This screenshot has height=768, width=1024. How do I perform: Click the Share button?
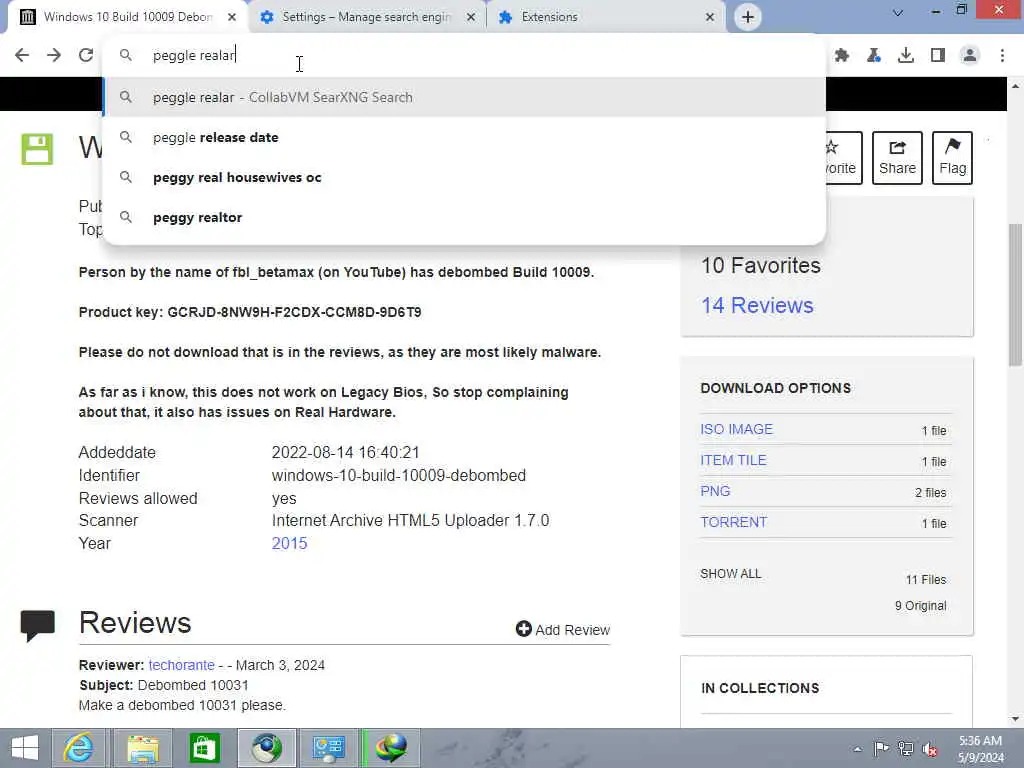click(897, 157)
